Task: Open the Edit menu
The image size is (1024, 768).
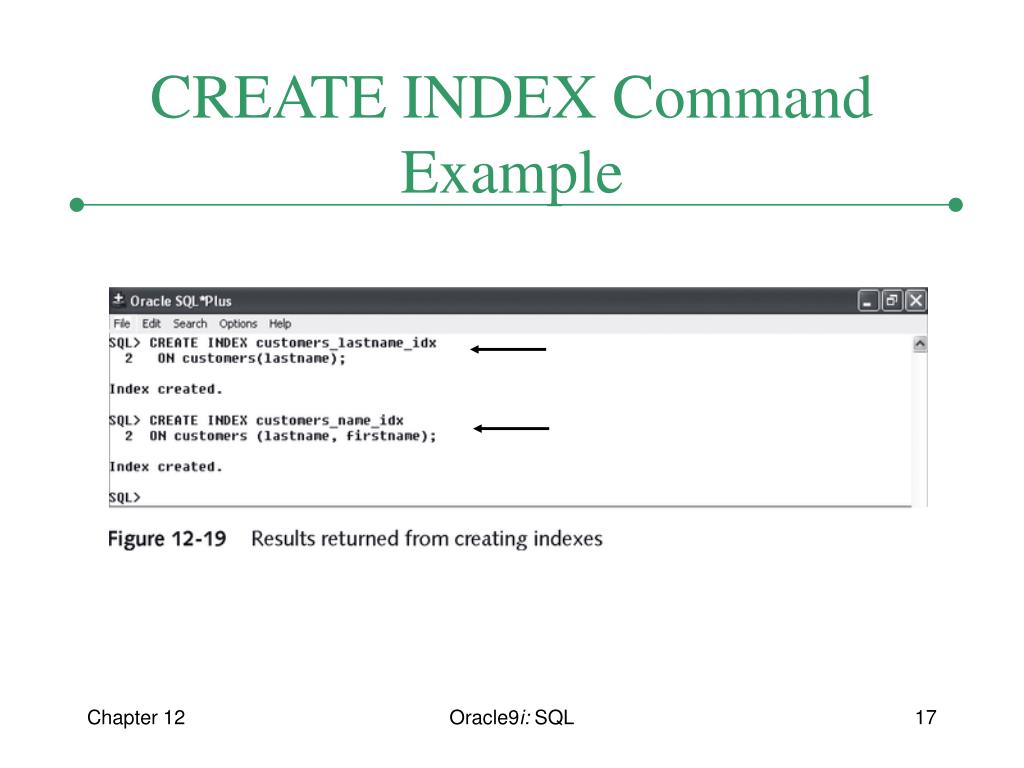Action: 152,324
